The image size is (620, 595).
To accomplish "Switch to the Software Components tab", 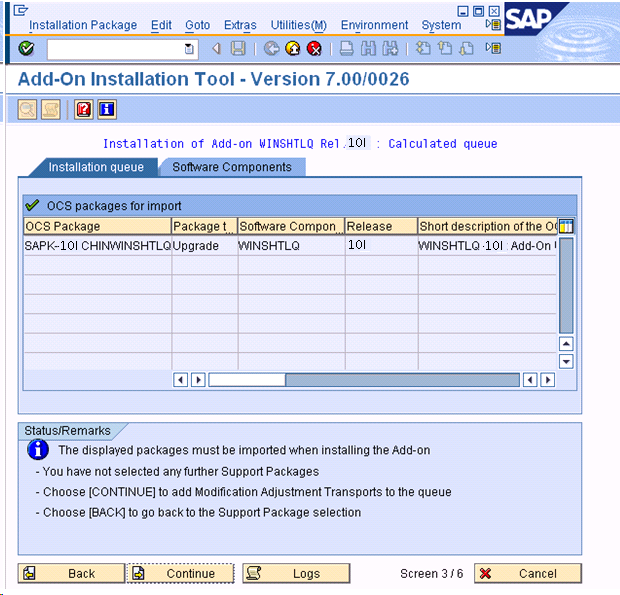I will 232,167.
